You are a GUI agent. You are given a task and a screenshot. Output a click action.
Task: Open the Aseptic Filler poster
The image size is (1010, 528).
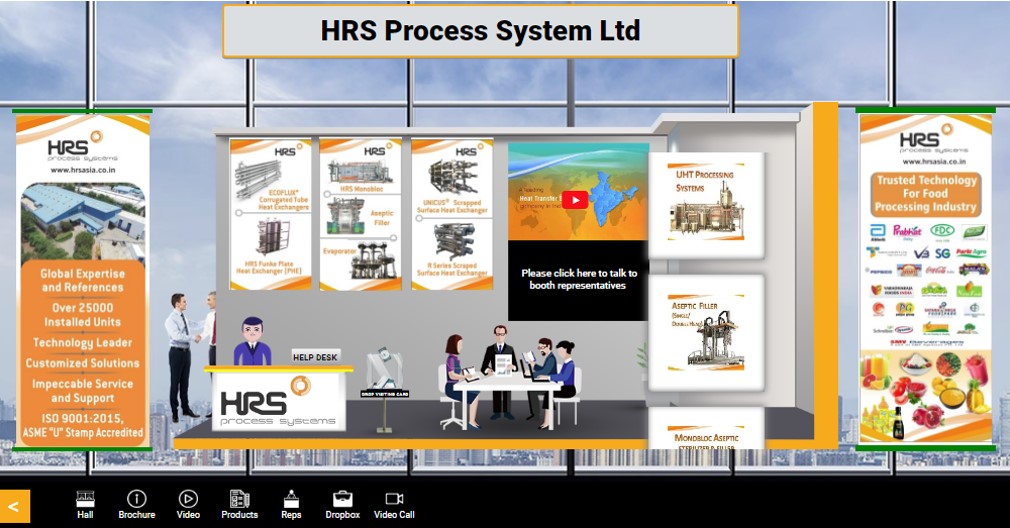tap(706, 333)
